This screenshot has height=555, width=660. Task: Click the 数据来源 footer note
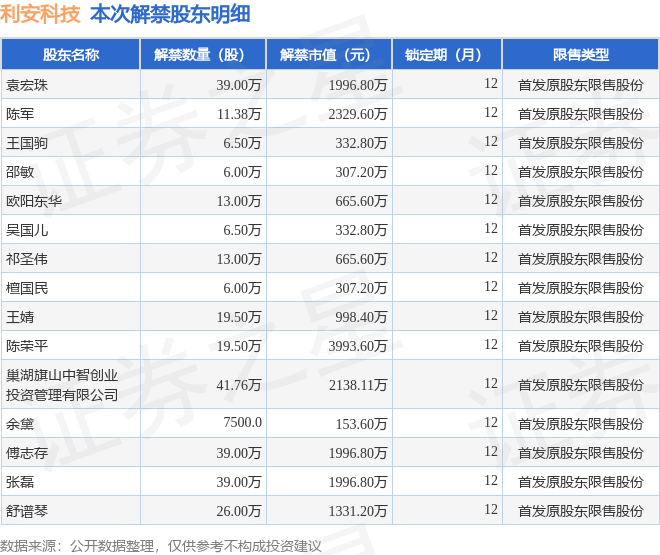coord(160,546)
